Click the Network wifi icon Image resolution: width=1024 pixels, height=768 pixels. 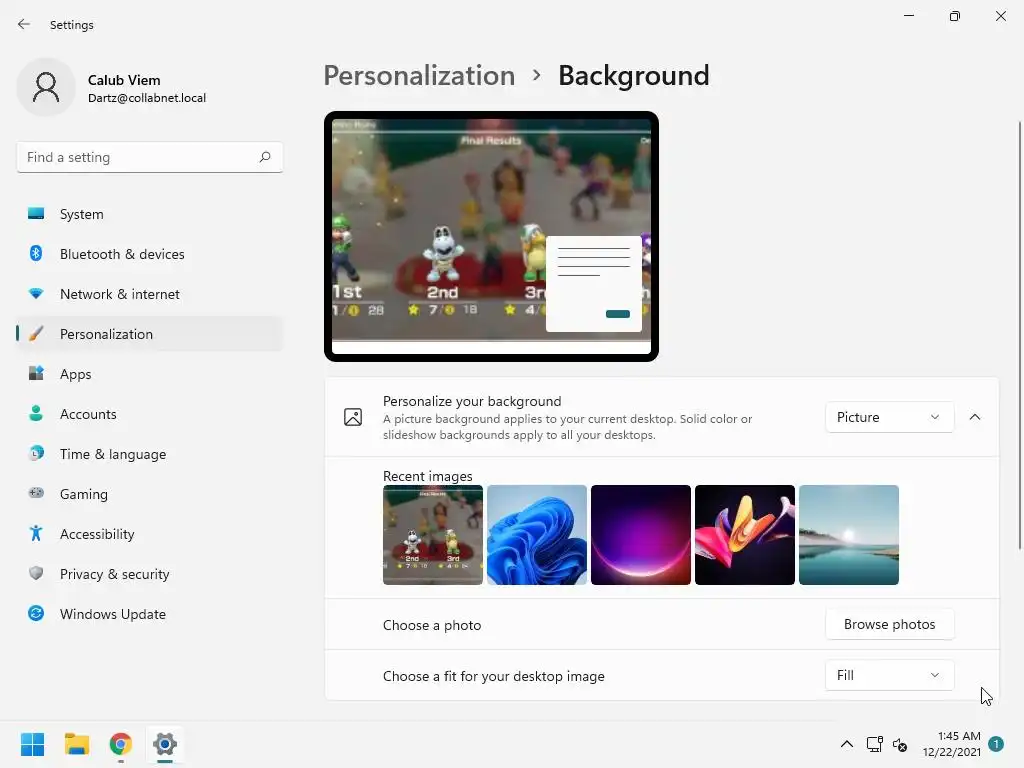pyautogui.click(x=36, y=294)
